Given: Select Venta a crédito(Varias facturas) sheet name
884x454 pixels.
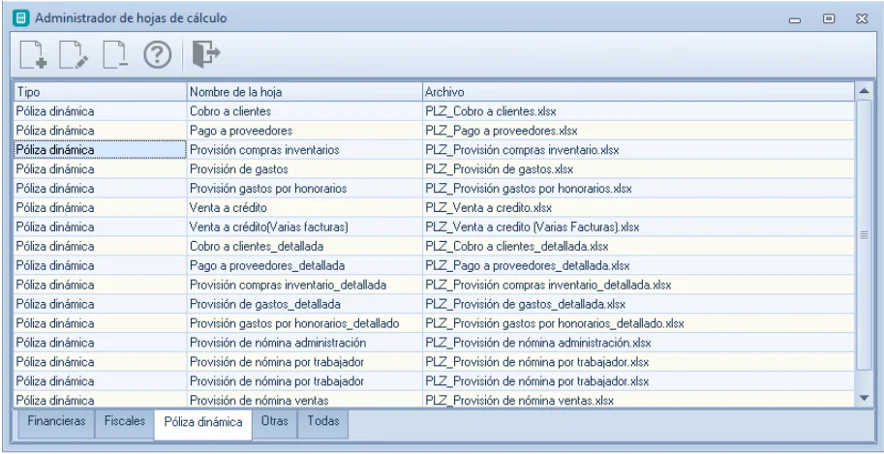Looking at the screenshot, I should click(269, 227).
